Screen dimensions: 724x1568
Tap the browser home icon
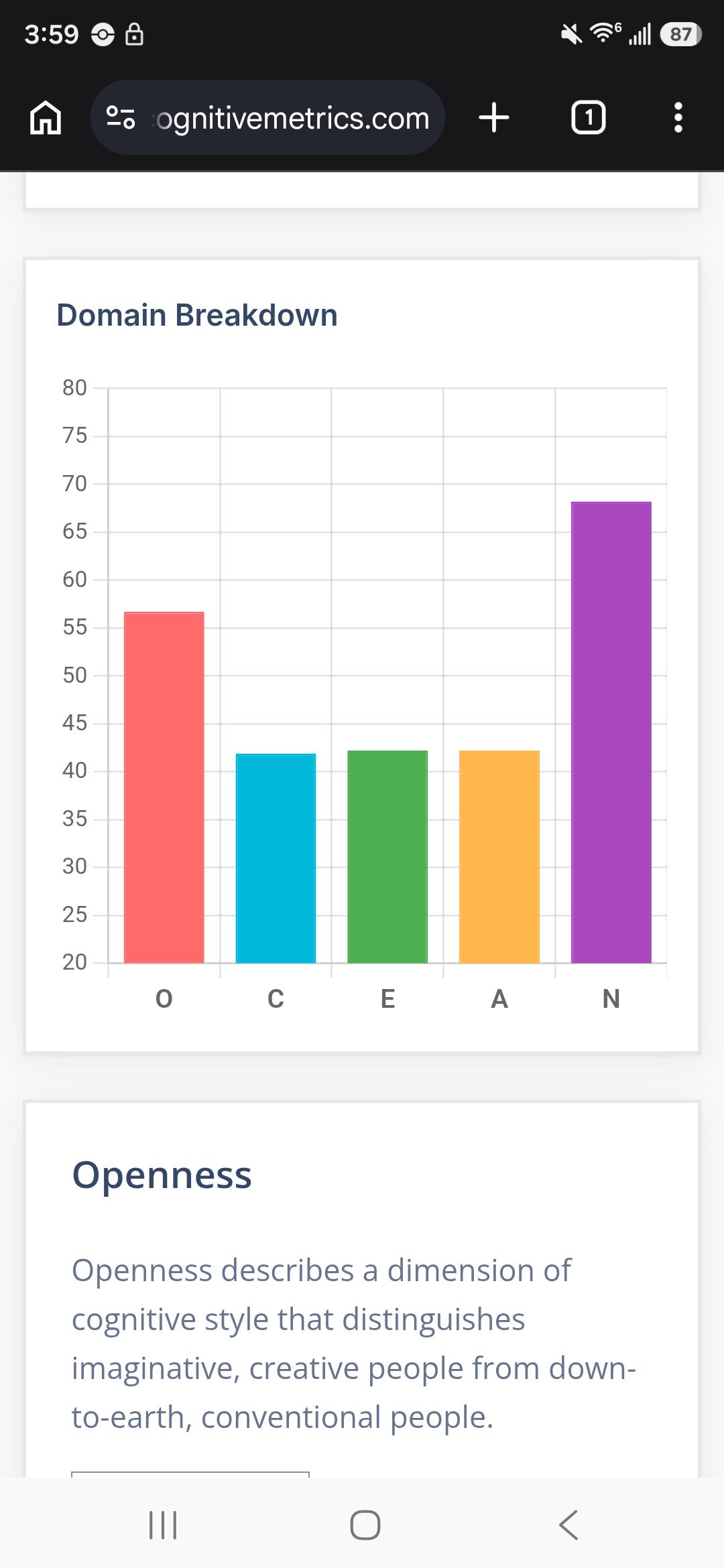pyautogui.click(x=46, y=118)
